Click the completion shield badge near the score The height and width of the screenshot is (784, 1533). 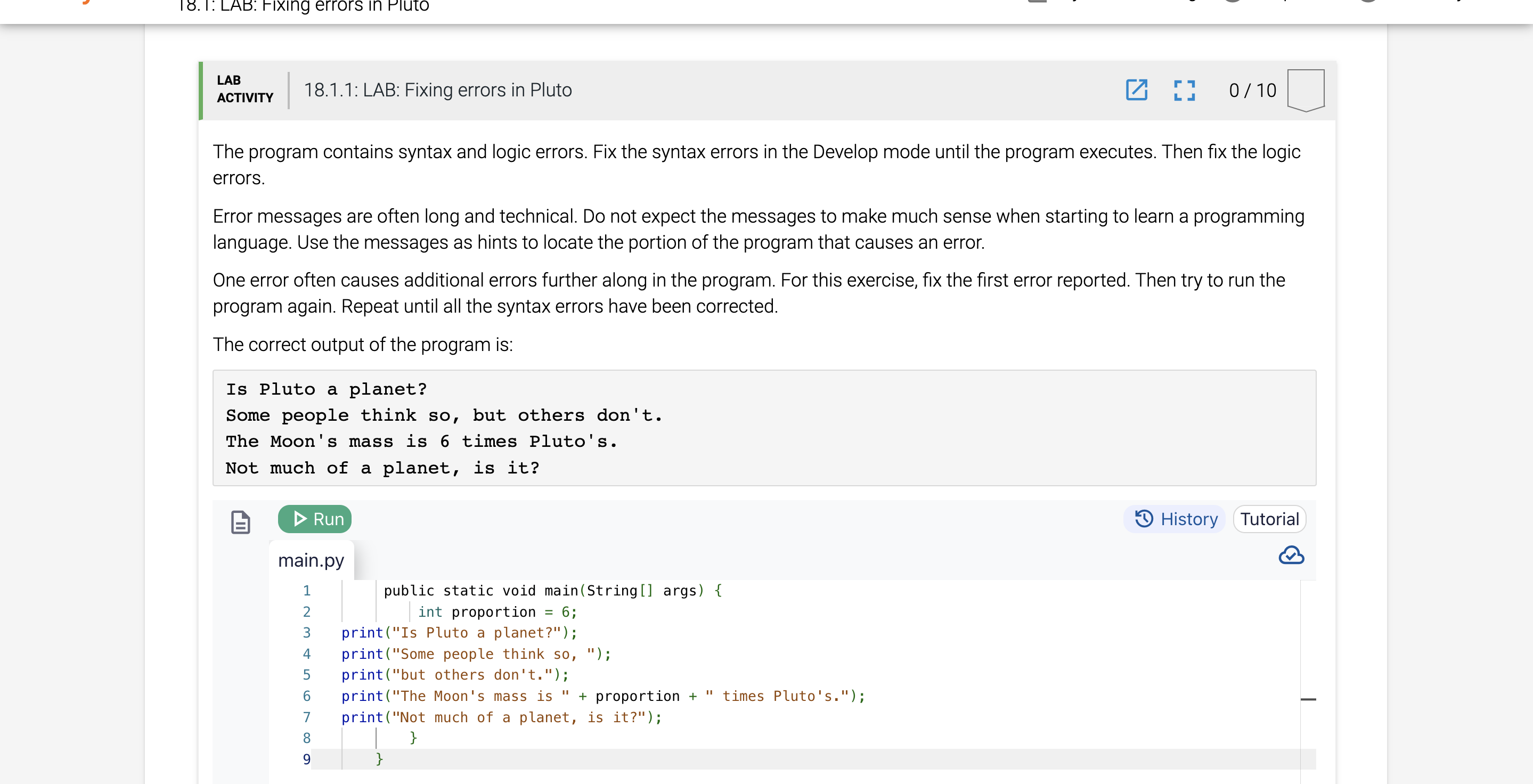tap(1305, 90)
